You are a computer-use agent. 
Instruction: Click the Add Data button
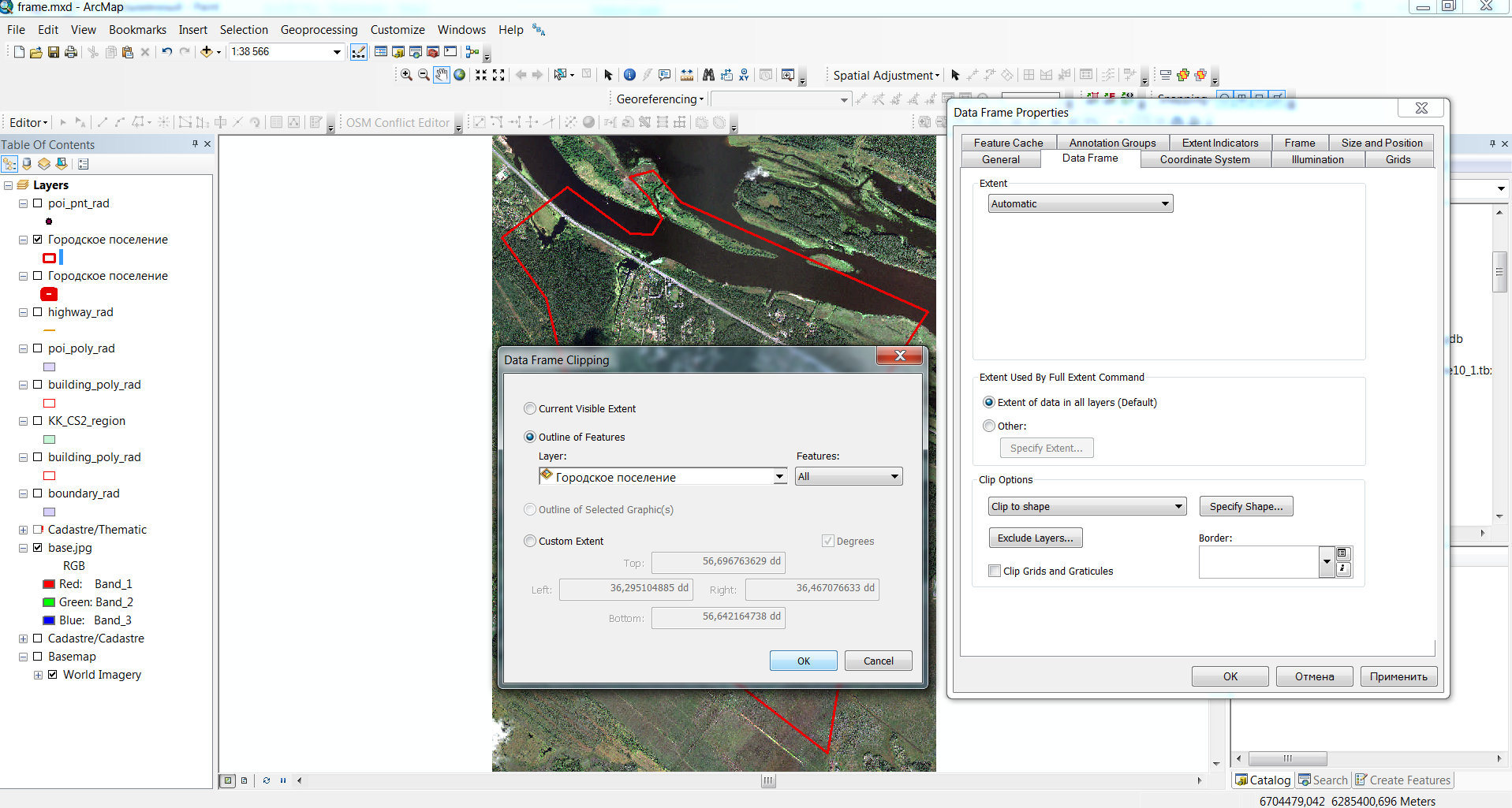[207, 52]
